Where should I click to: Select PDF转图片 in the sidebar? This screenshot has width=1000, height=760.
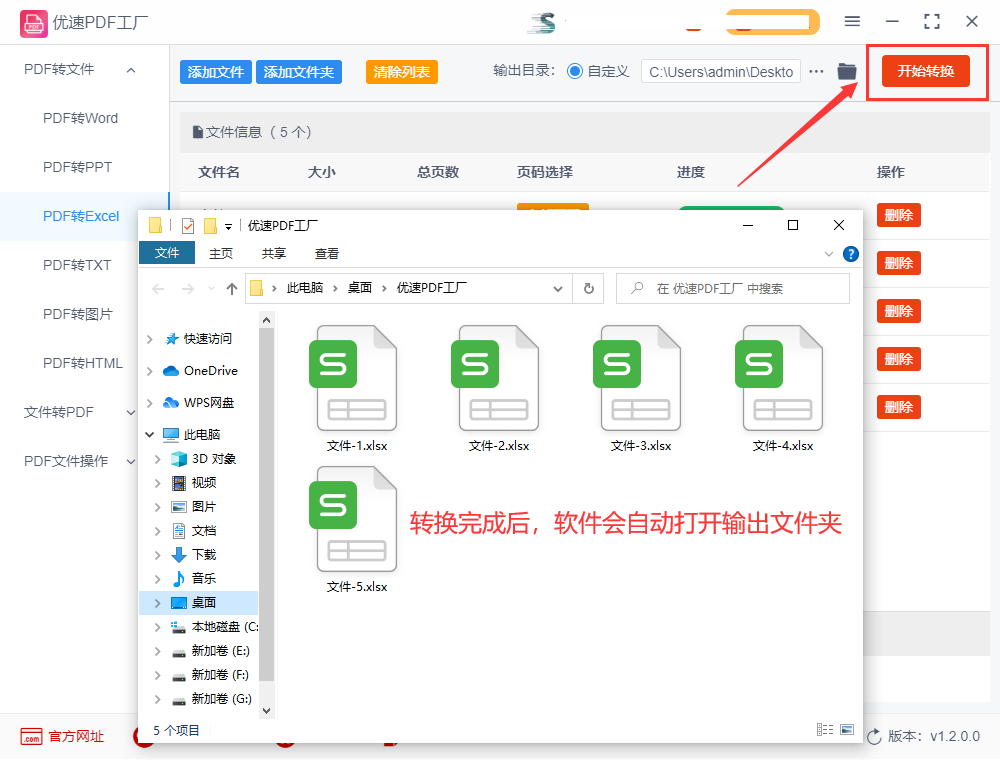(x=77, y=314)
